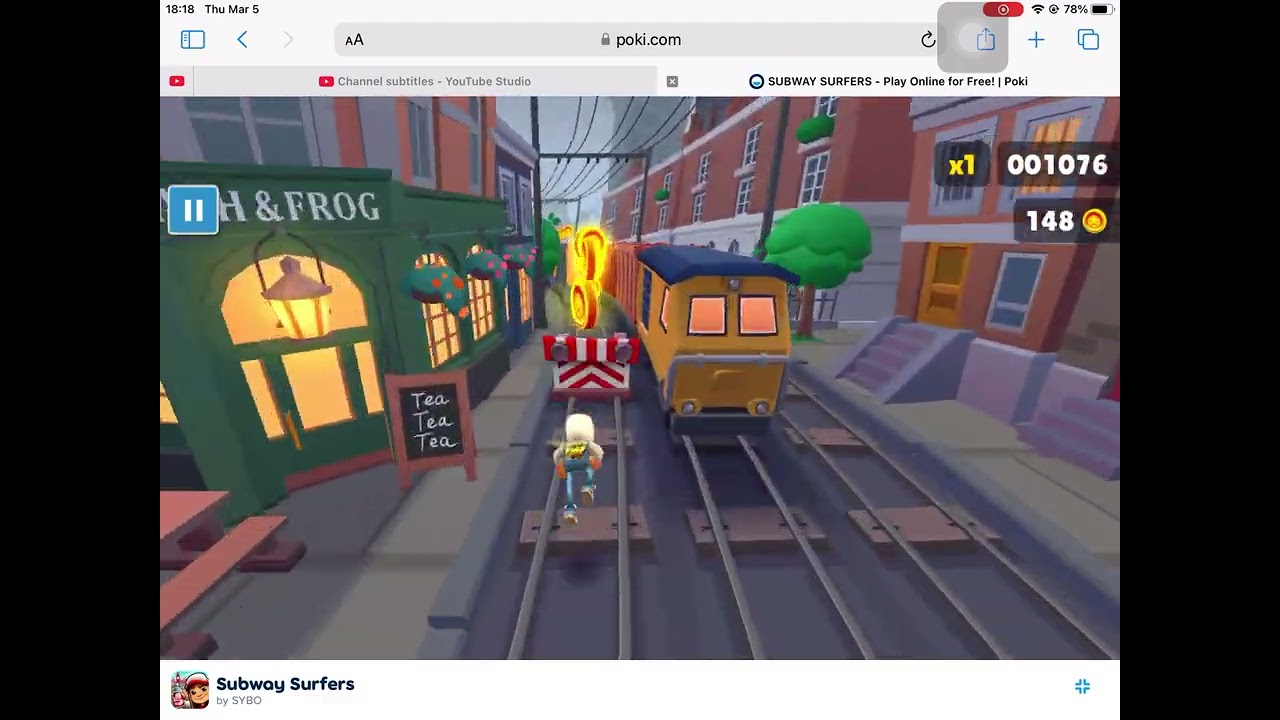The height and width of the screenshot is (720, 1280).
Task: Click the x1 score multiplier
Action: (x=961, y=166)
